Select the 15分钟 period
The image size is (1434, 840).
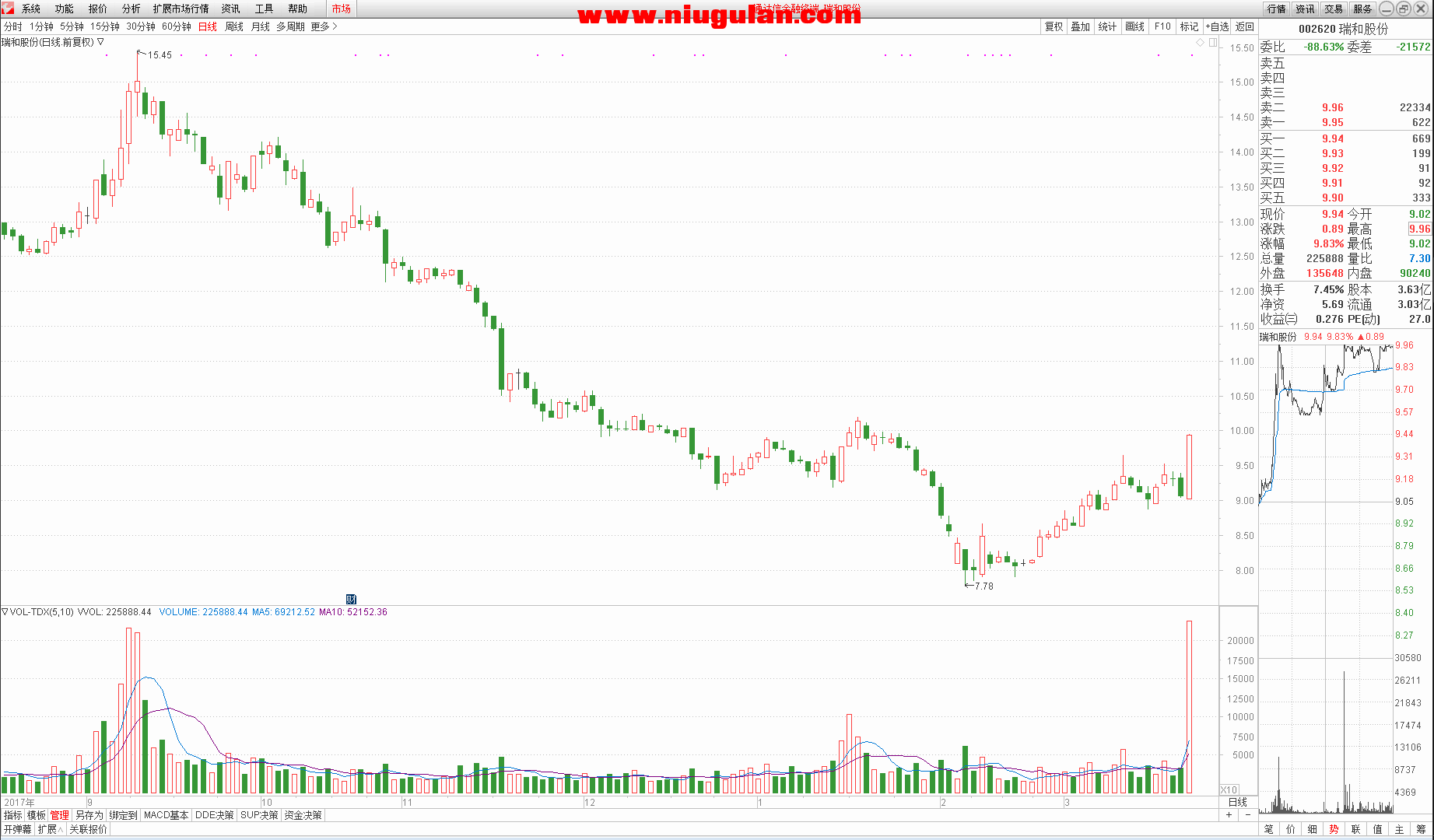[x=105, y=26]
